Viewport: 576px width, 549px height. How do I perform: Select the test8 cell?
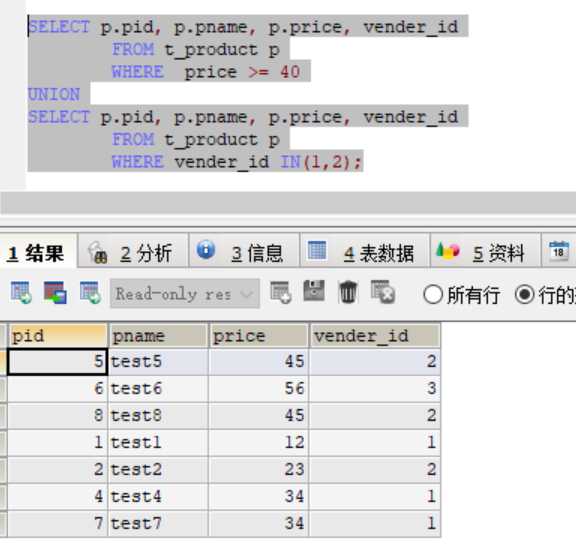coord(158,416)
